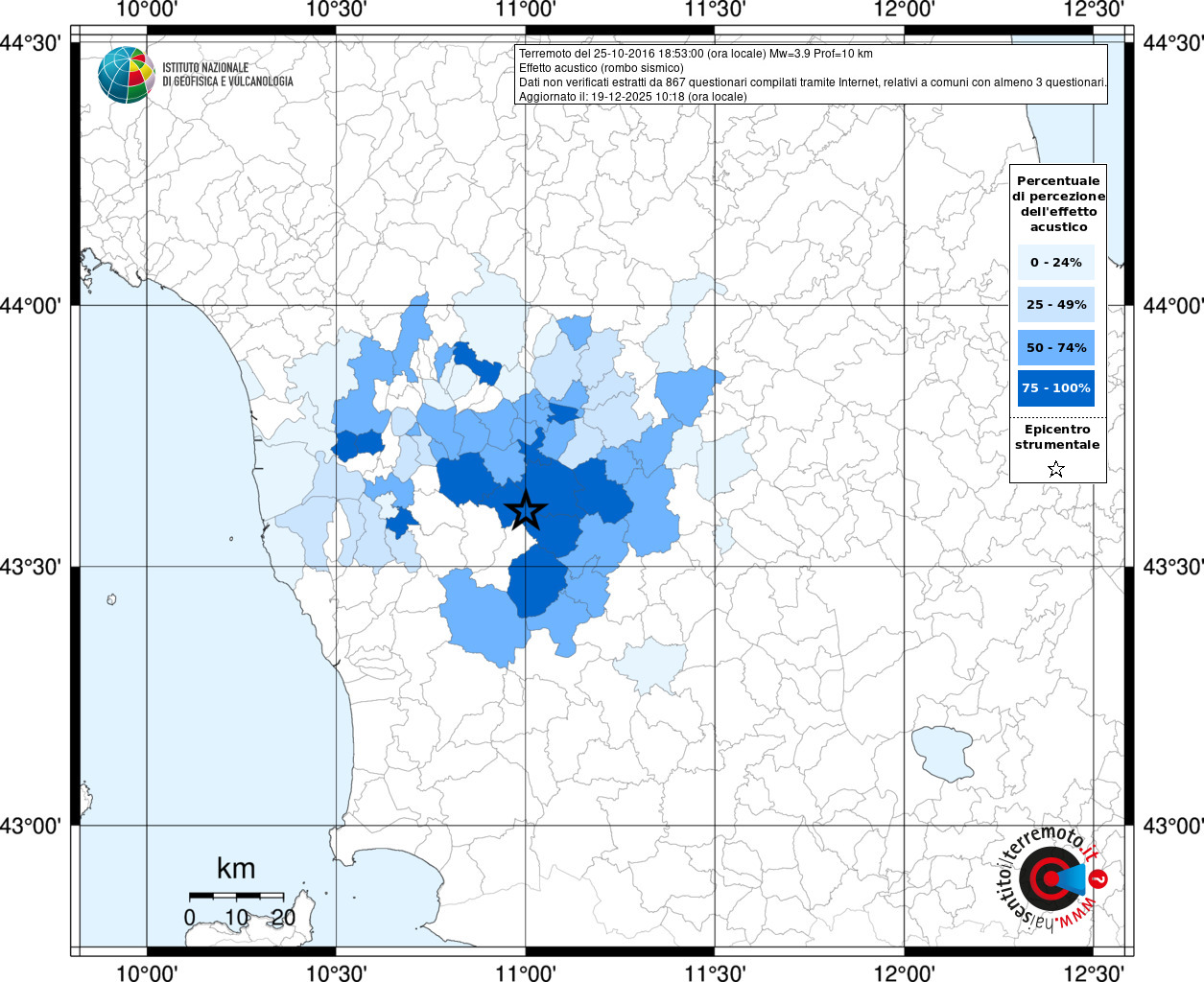Click the legend star under Epicentro strumentale
Viewport: 1204px width, 982px height.
pyautogui.click(x=1056, y=469)
